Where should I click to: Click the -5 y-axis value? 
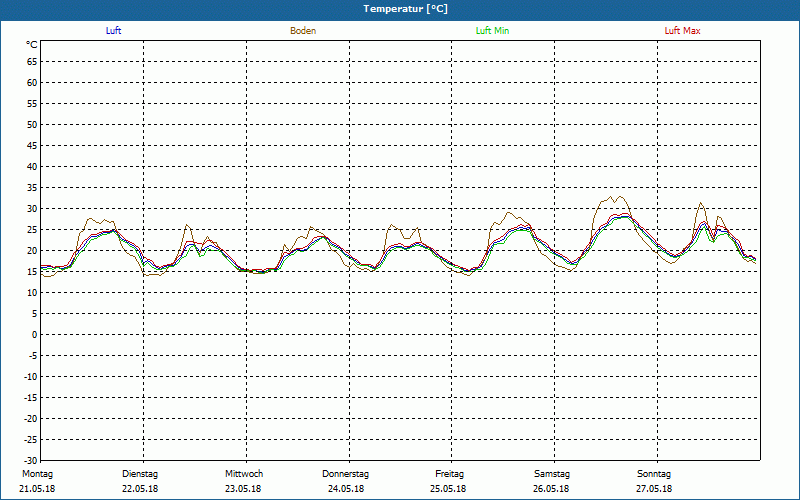click(x=33, y=356)
